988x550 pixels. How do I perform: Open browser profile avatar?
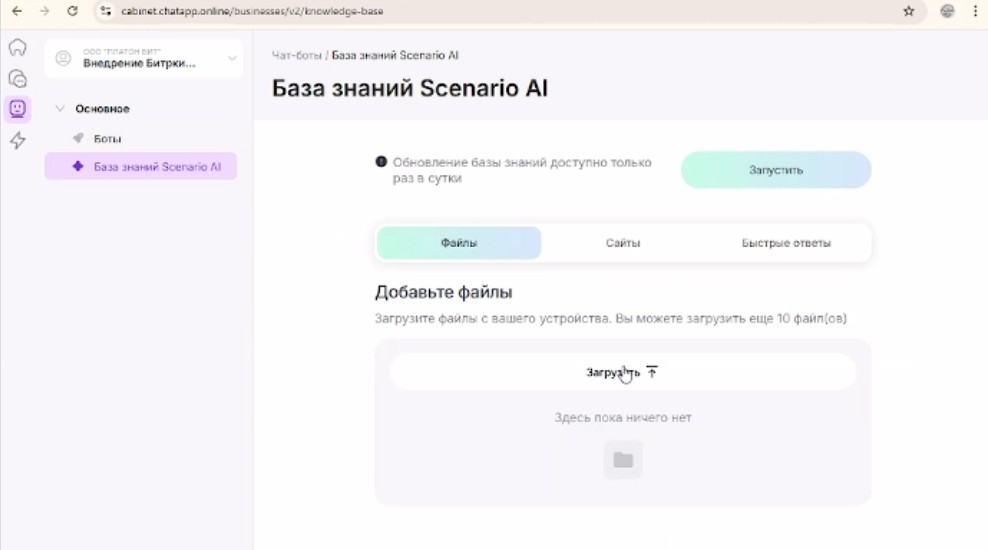click(947, 11)
